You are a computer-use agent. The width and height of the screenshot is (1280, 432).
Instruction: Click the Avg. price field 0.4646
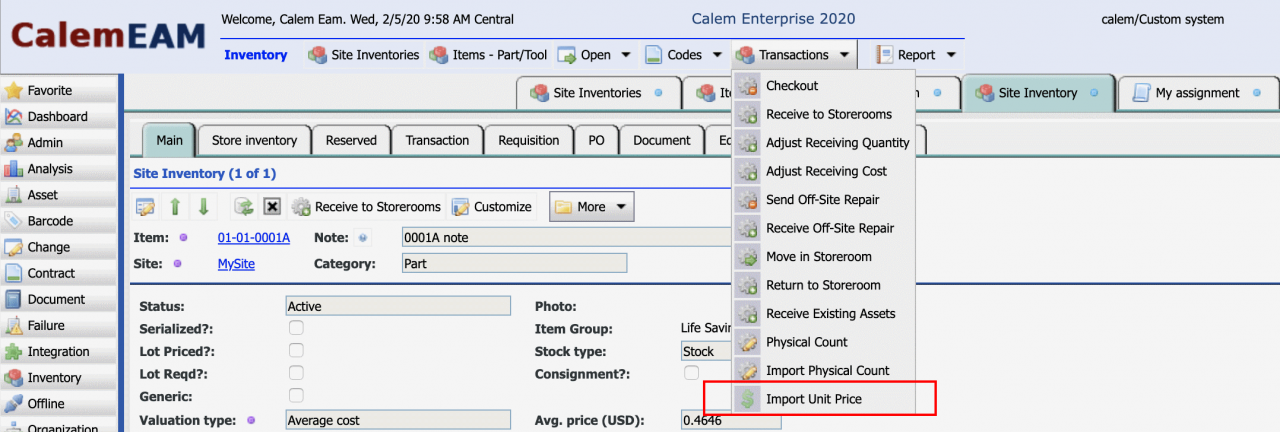coord(731,420)
